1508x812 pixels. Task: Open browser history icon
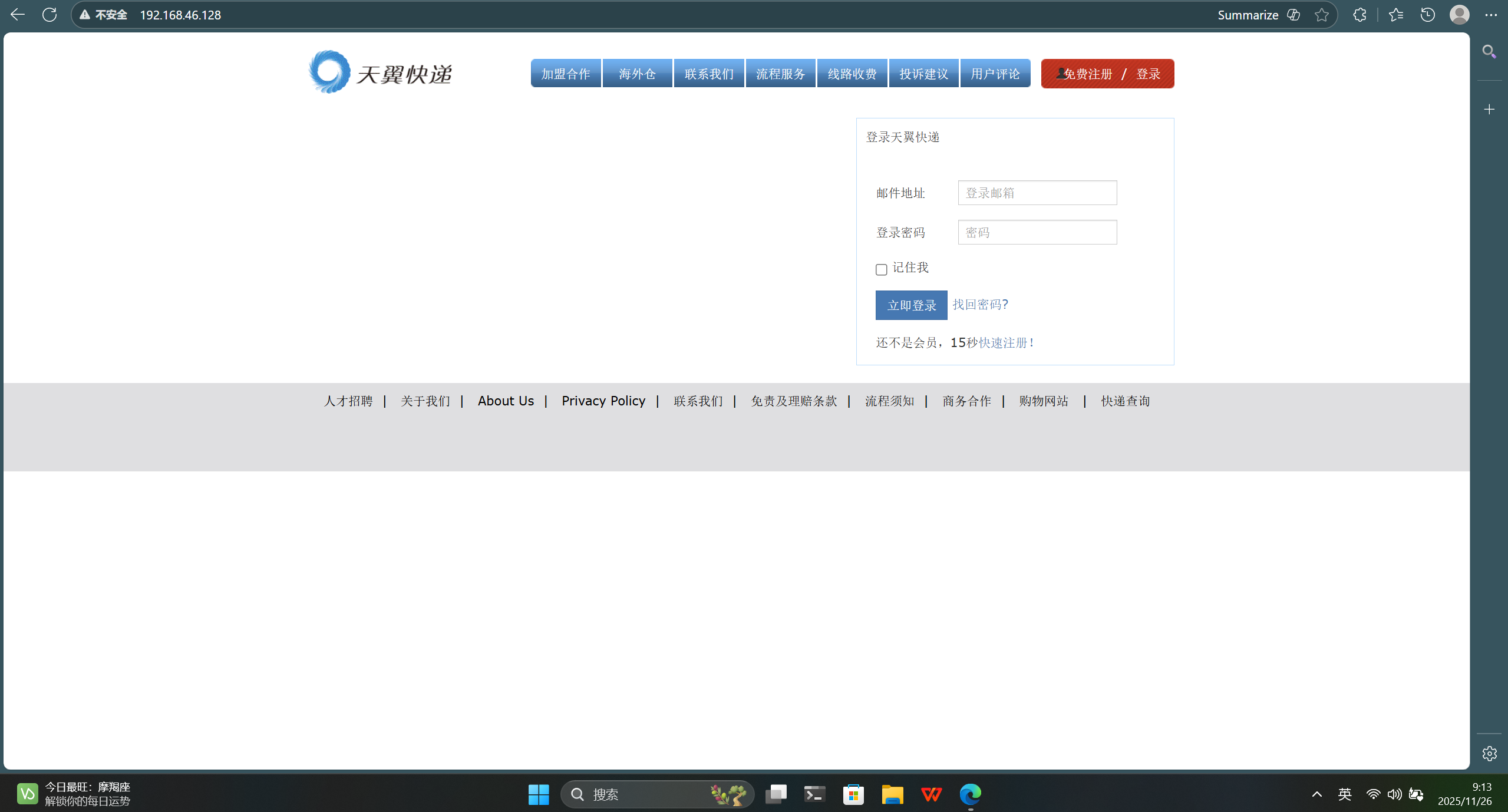point(1427,14)
